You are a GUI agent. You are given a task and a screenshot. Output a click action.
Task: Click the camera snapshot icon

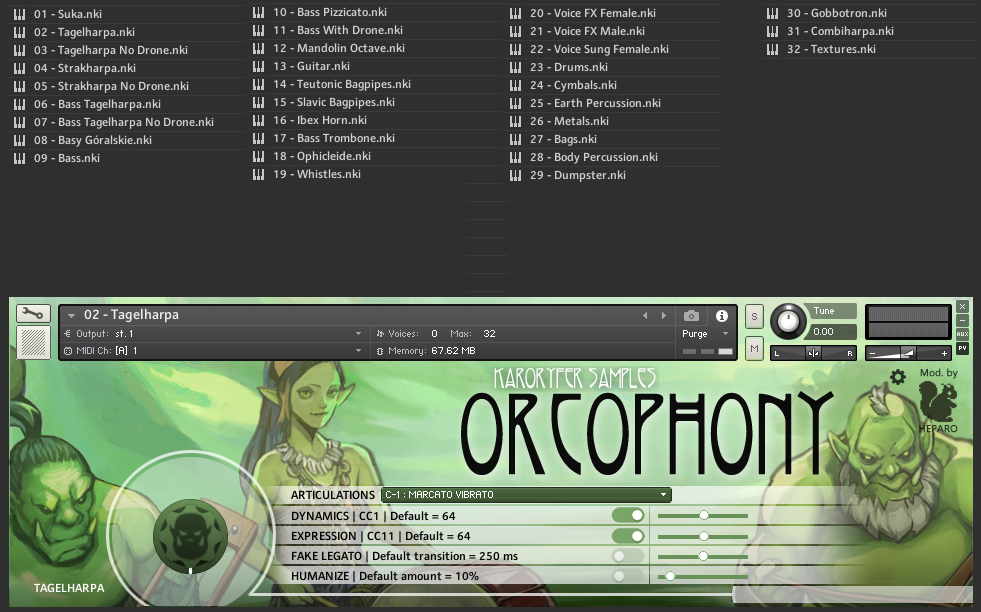[x=691, y=315]
